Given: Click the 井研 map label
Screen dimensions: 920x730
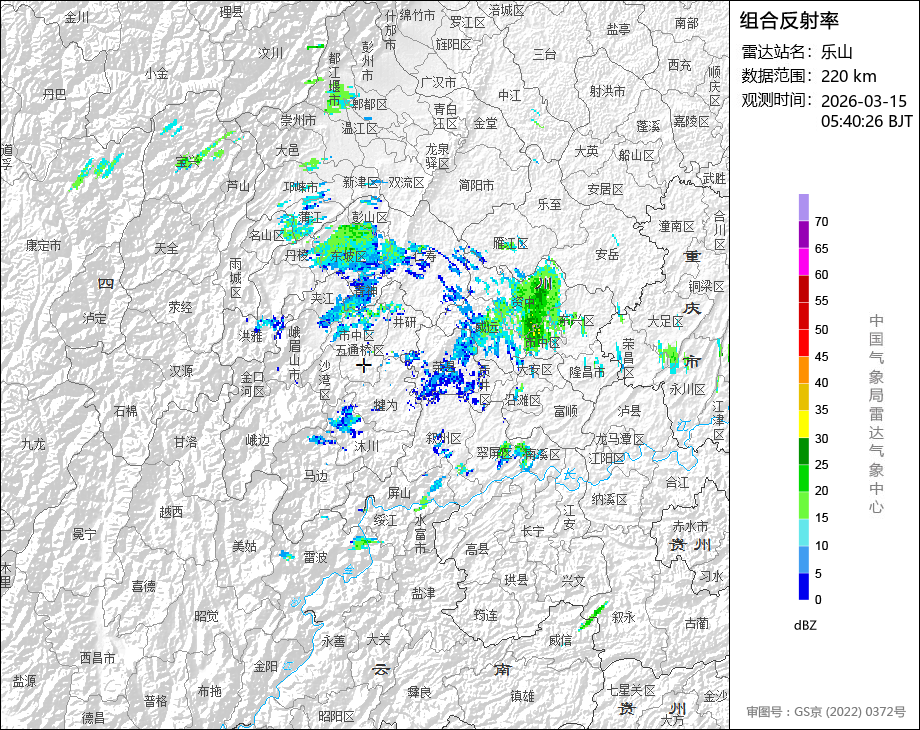Looking at the screenshot, I should click(x=404, y=321).
